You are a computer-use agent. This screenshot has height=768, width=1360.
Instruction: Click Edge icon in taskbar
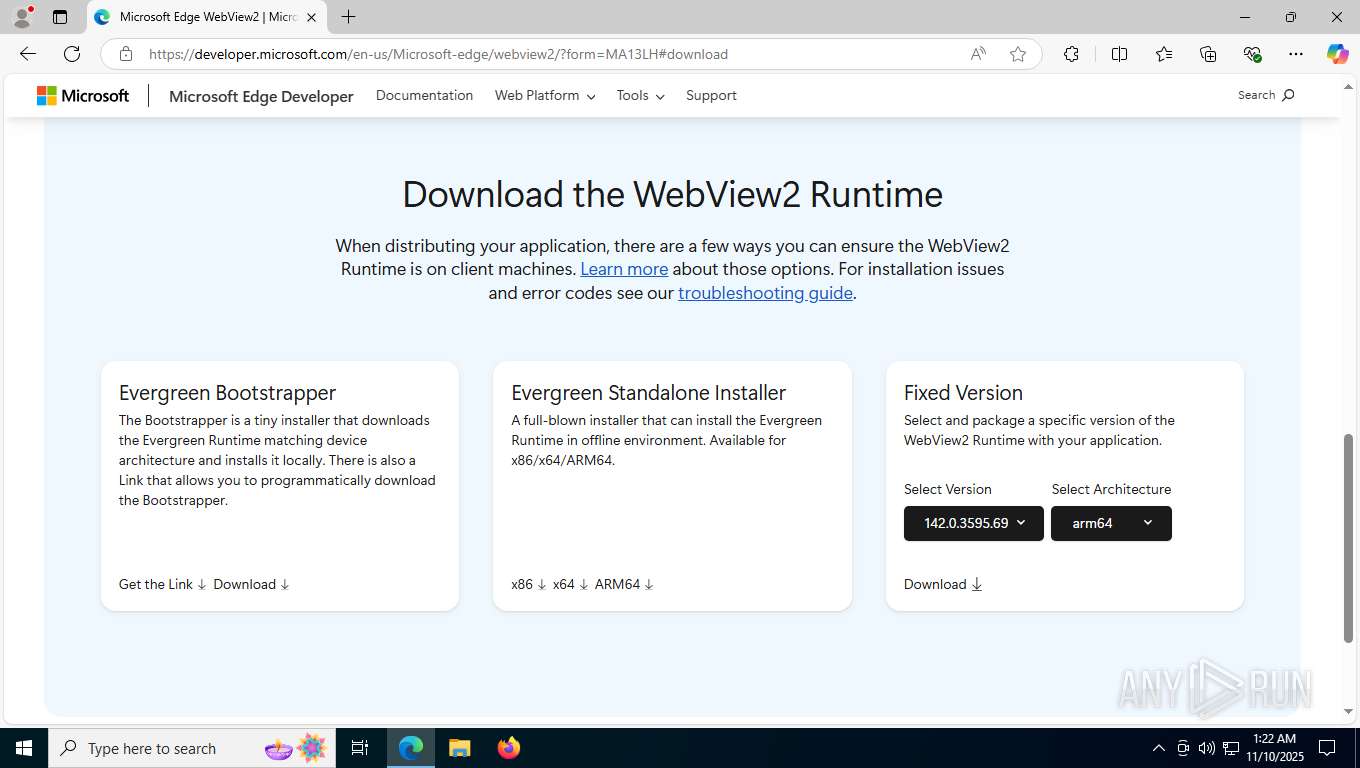[411, 748]
